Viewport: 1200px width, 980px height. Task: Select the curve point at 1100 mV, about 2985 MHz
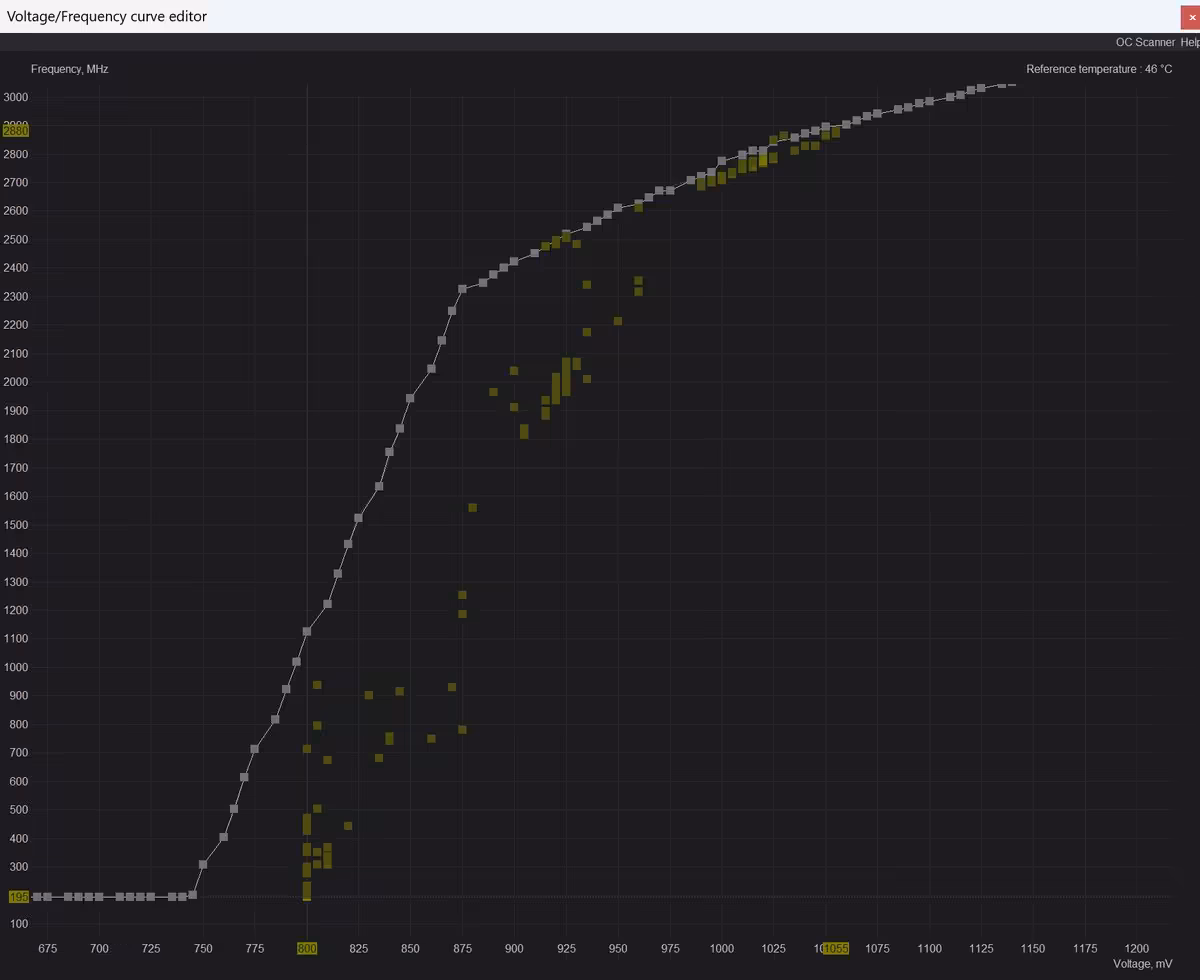[930, 101]
